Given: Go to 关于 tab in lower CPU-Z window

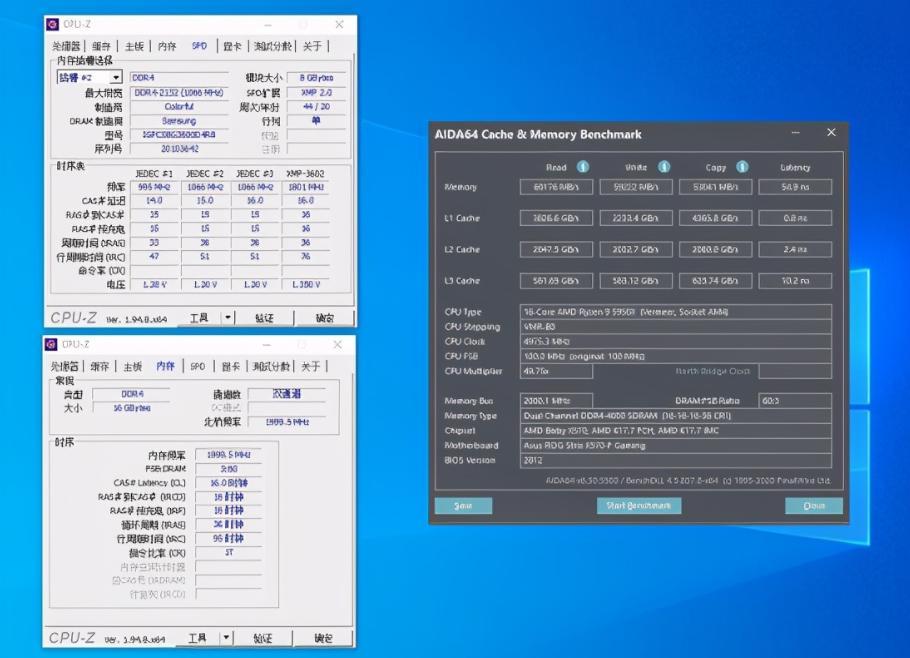Looking at the screenshot, I should pyautogui.click(x=311, y=367).
